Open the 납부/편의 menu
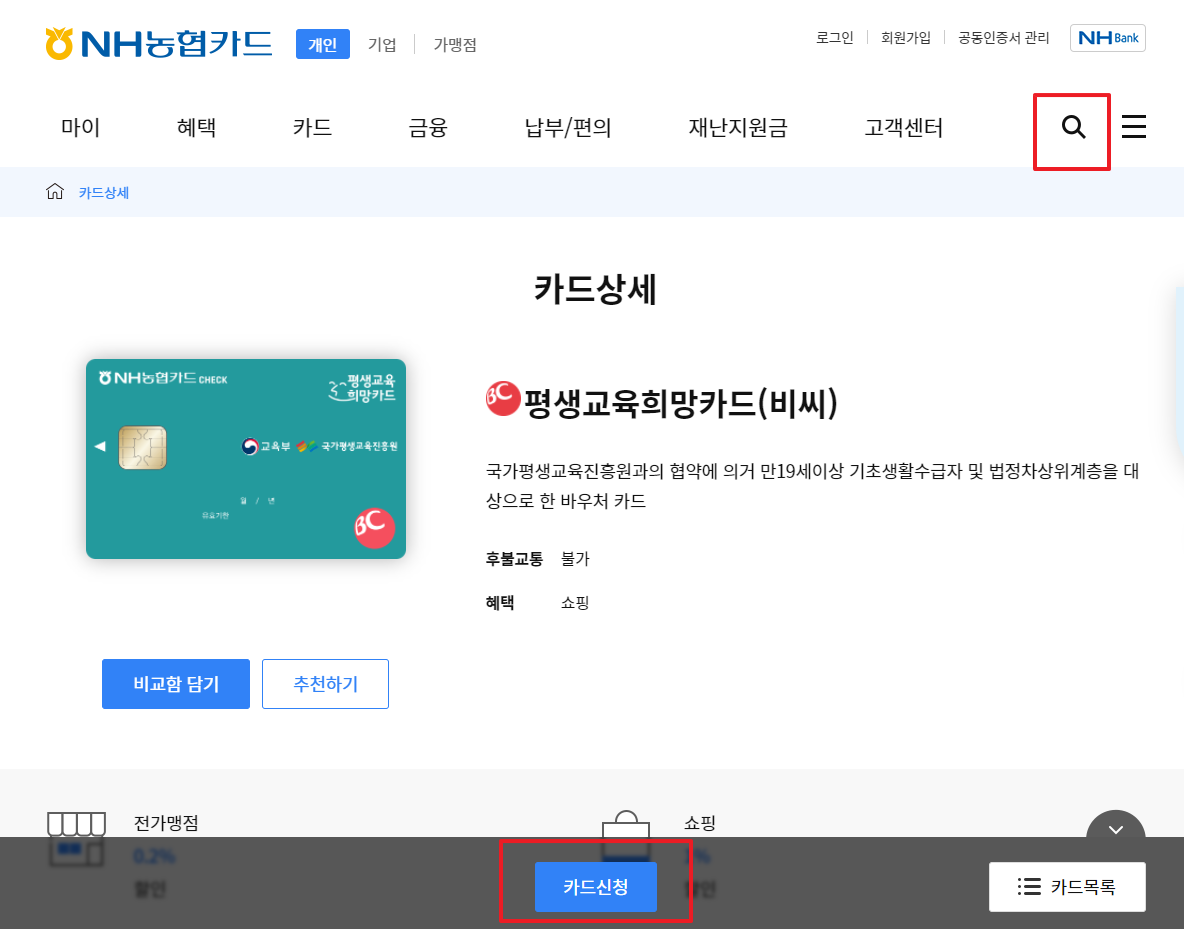1184x929 pixels. 568,127
